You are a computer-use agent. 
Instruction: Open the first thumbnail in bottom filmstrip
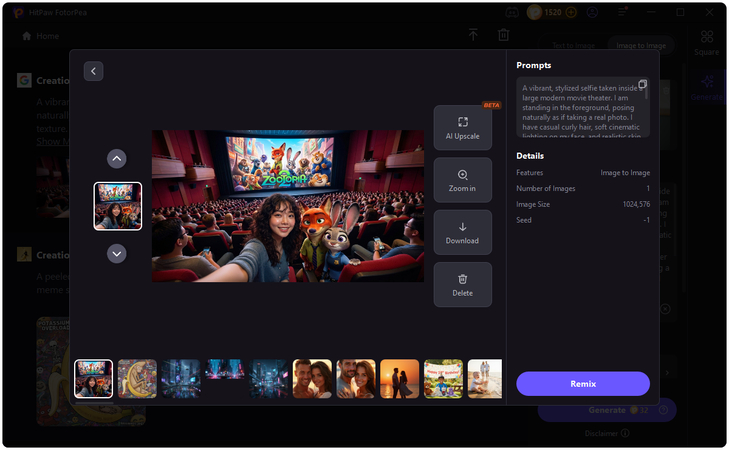94,379
